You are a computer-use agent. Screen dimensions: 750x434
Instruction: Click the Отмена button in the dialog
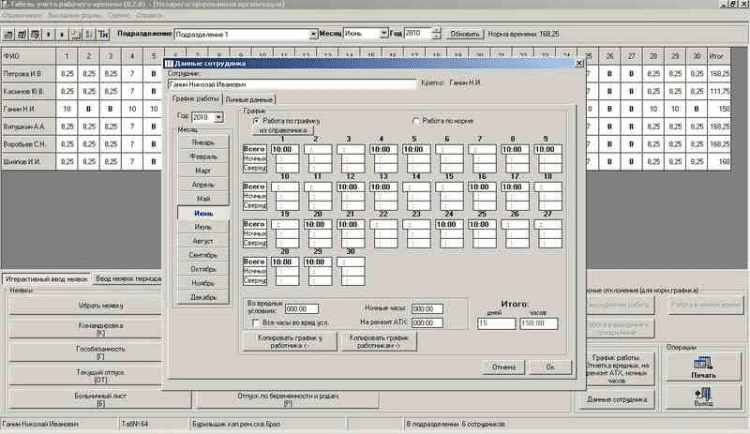(503, 366)
